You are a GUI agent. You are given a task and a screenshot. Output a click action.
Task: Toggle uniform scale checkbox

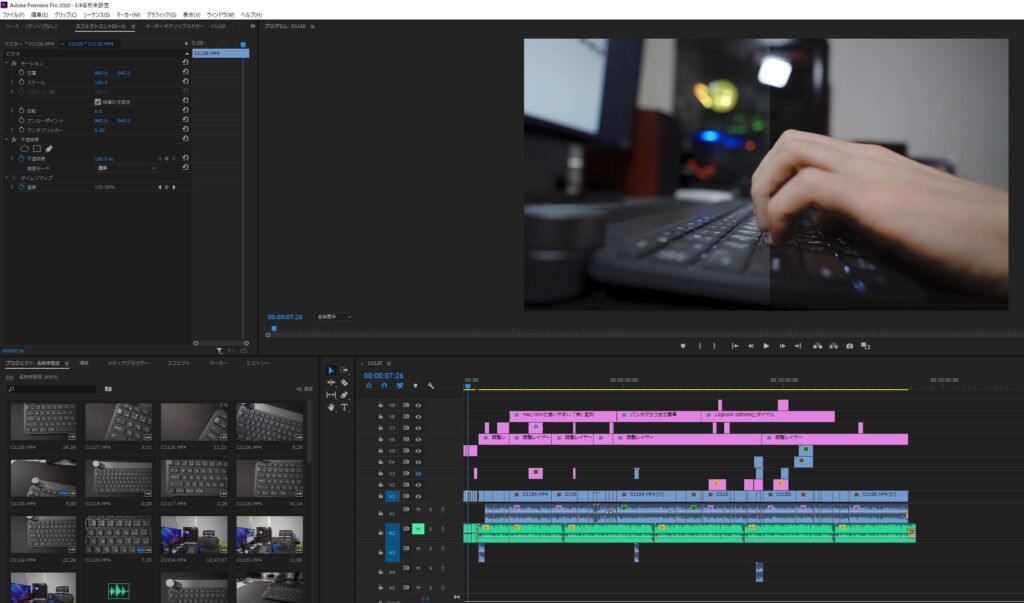coord(97,102)
